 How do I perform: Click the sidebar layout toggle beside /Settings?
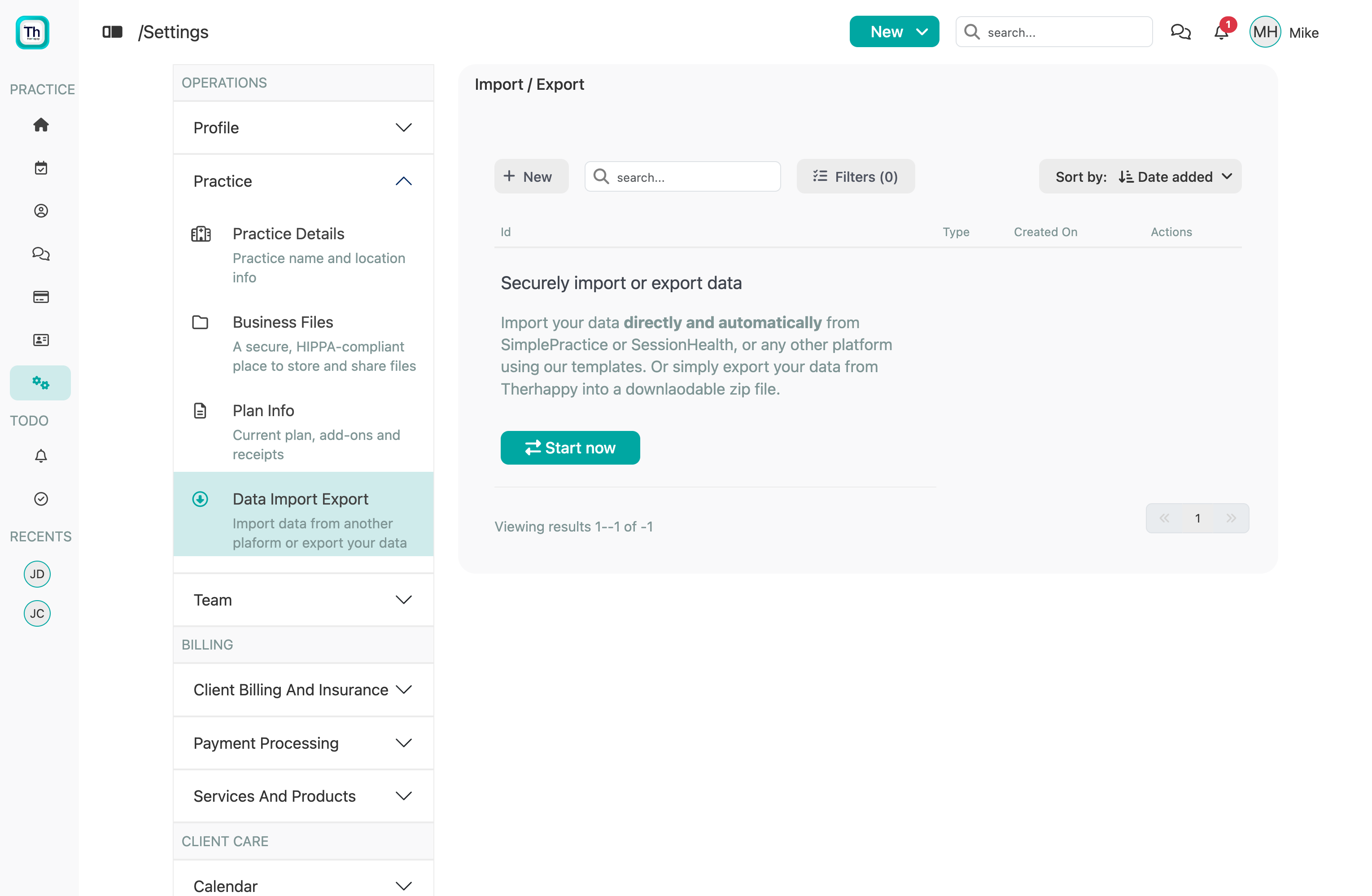[x=113, y=32]
